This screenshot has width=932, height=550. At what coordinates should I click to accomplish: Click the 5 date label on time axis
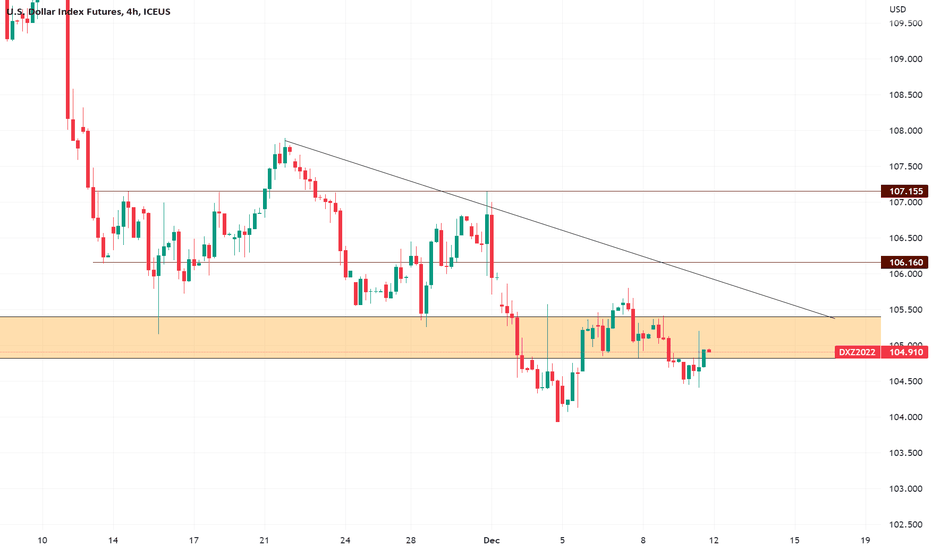click(562, 540)
